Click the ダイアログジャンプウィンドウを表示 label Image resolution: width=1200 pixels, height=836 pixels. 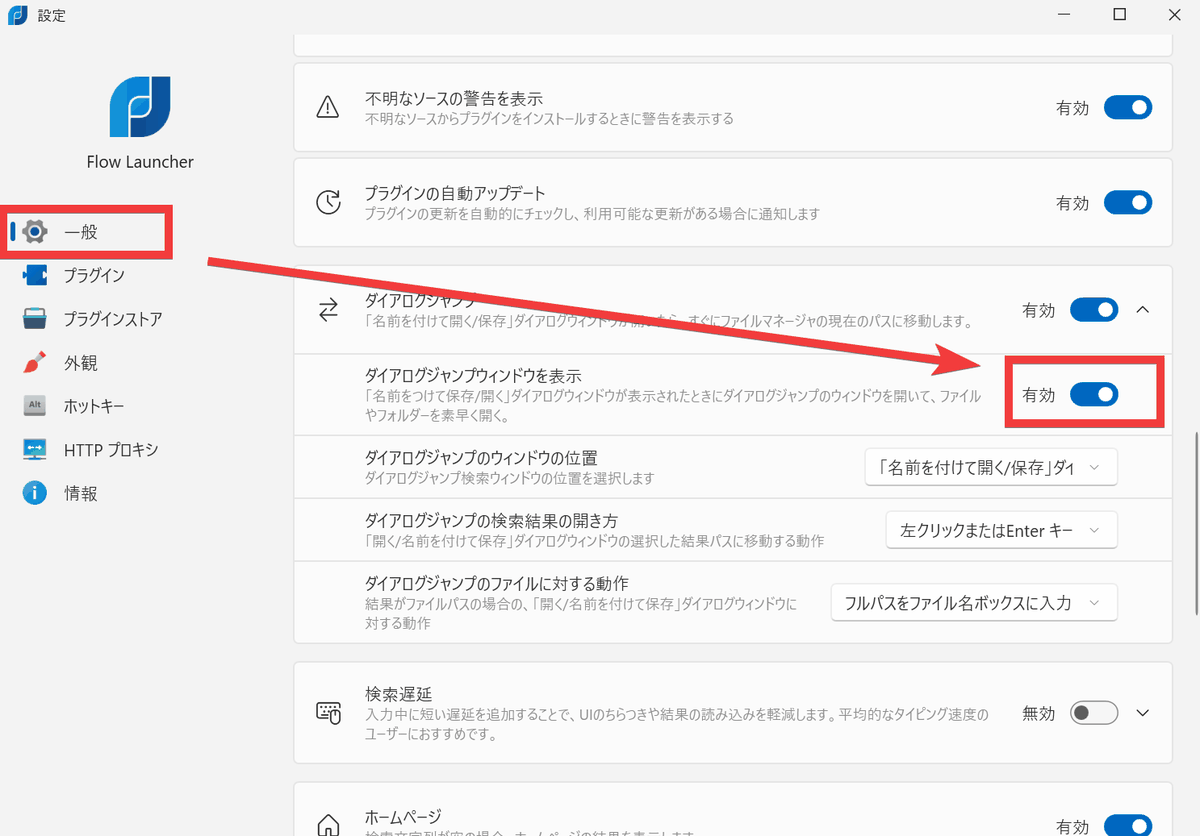pos(473,376)
